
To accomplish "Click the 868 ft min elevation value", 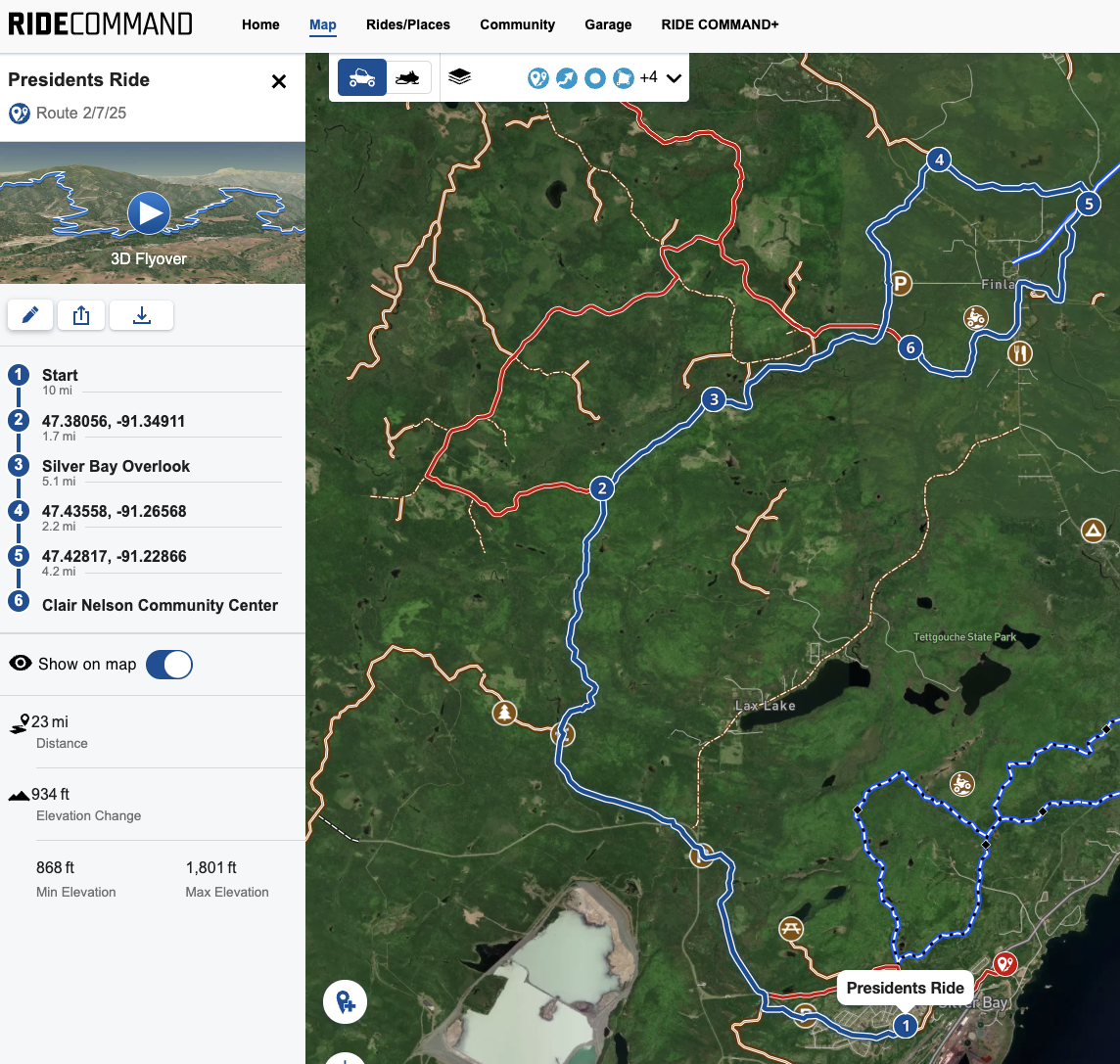I will (55, 867).
